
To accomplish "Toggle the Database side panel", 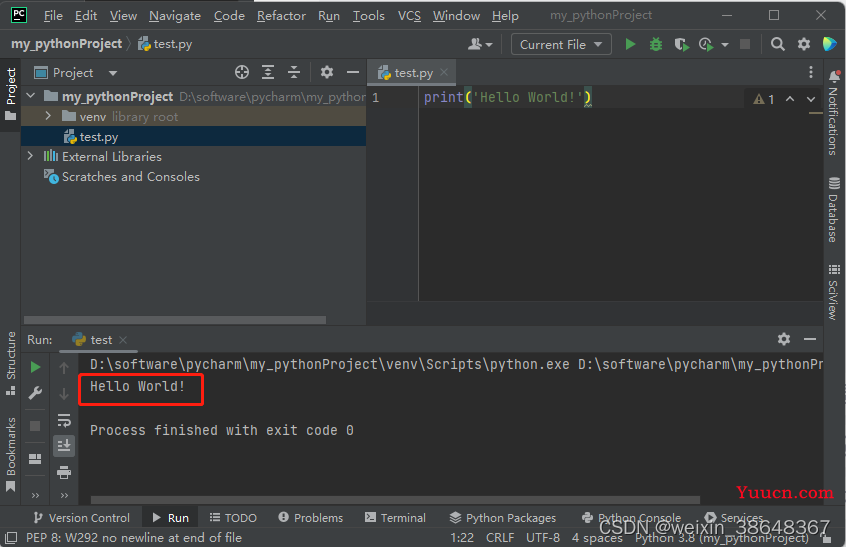I will tap(834, 209).
